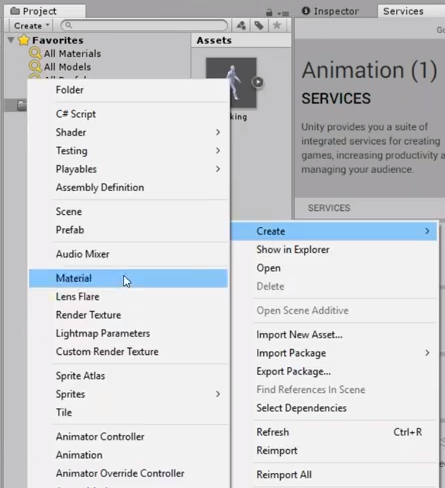Click the favorites star icon in toolbar
The height and width of the screenshot is (488, 445).
tap(277, 25)
